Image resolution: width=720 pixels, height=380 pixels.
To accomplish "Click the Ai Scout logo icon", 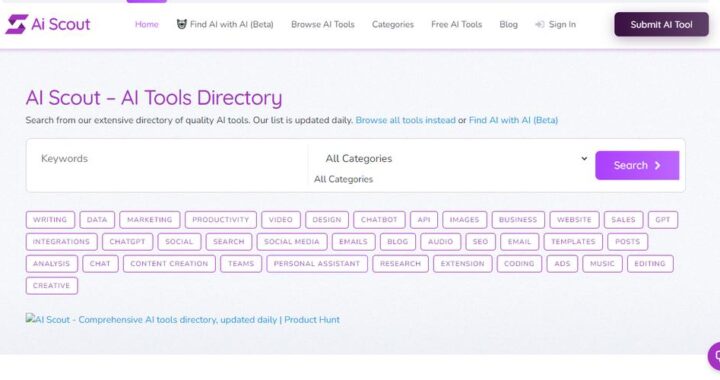I will pyautogui.click(x=17, y=24).
